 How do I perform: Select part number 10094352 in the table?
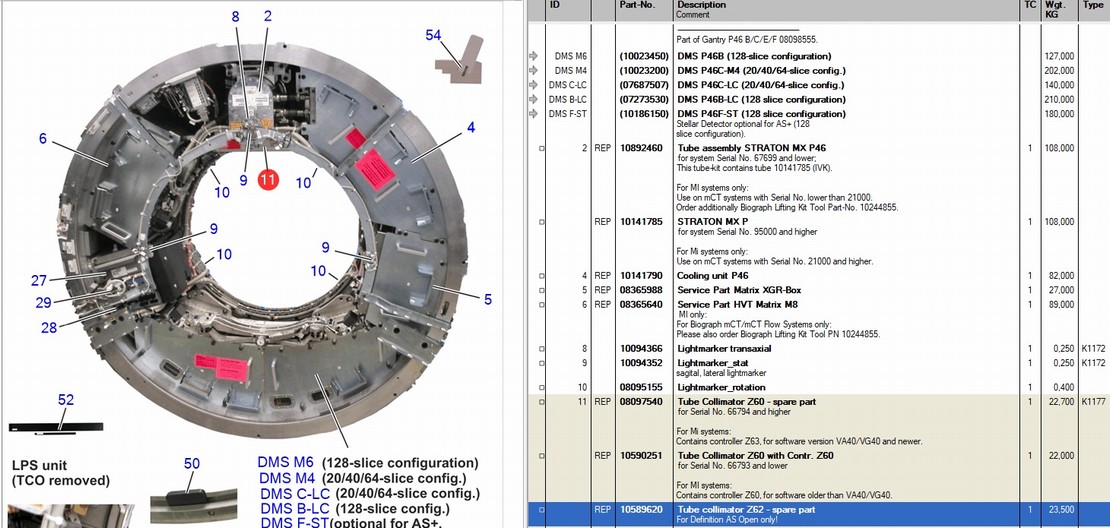point(641,363)
